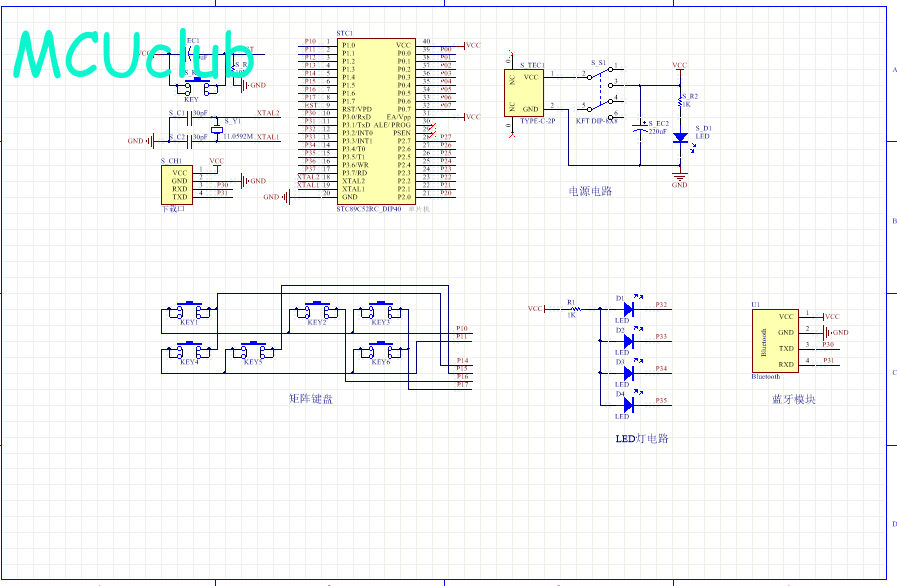Click the 下载口 label under download header

tap(173, 209)
